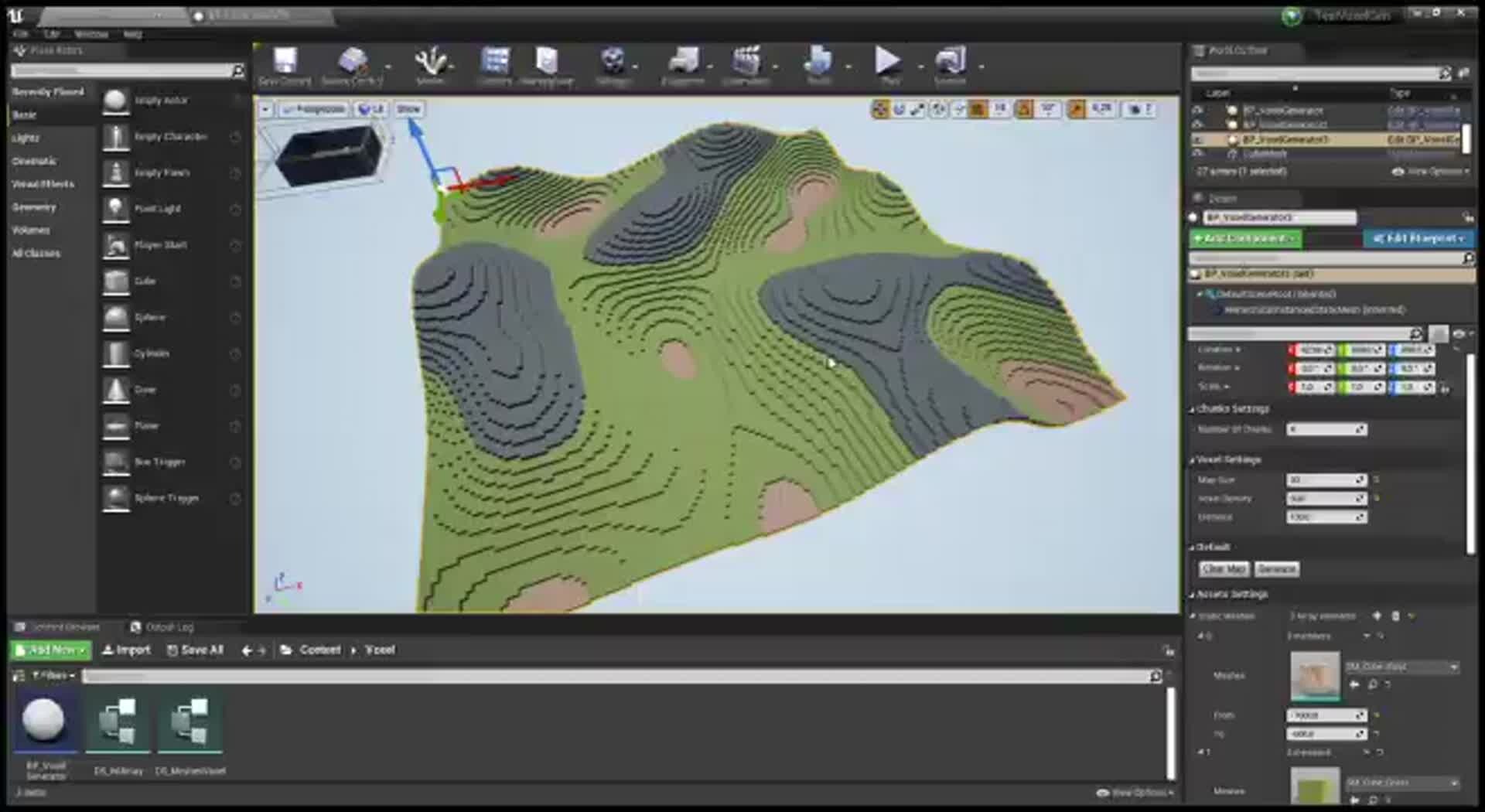Switch to the Output Log tab
Viewport: 1485px width, 812px height.
pos(162,627)
